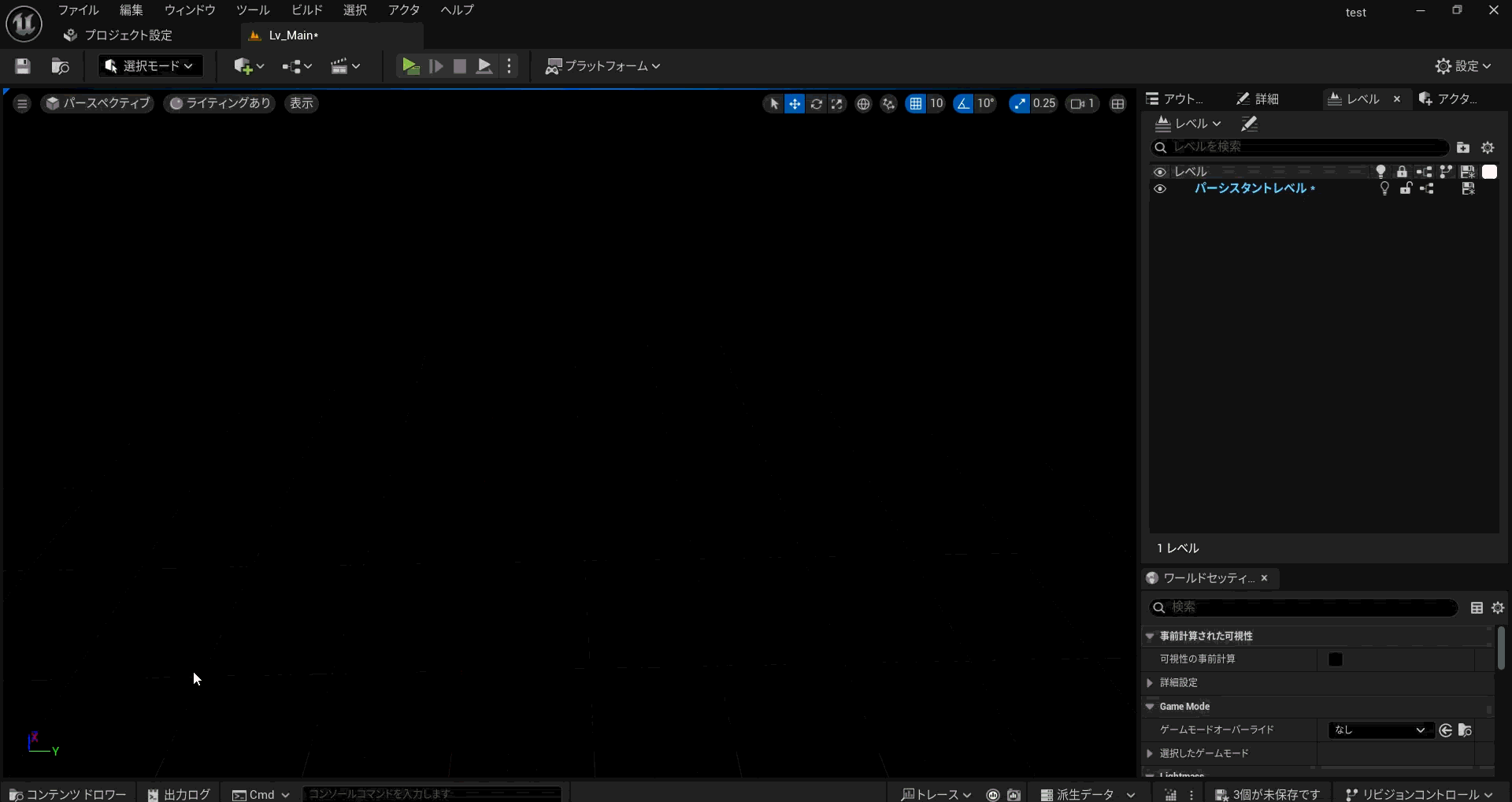Open camera speed setting showing 1
Viewport: 1512px width, 802px height.
(1083, 104)
